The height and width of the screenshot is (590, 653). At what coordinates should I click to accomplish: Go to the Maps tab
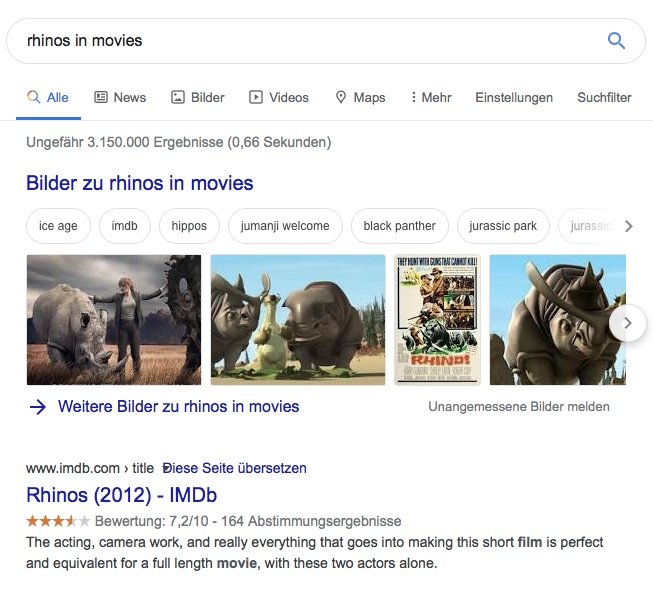click(x=360, y=97)
